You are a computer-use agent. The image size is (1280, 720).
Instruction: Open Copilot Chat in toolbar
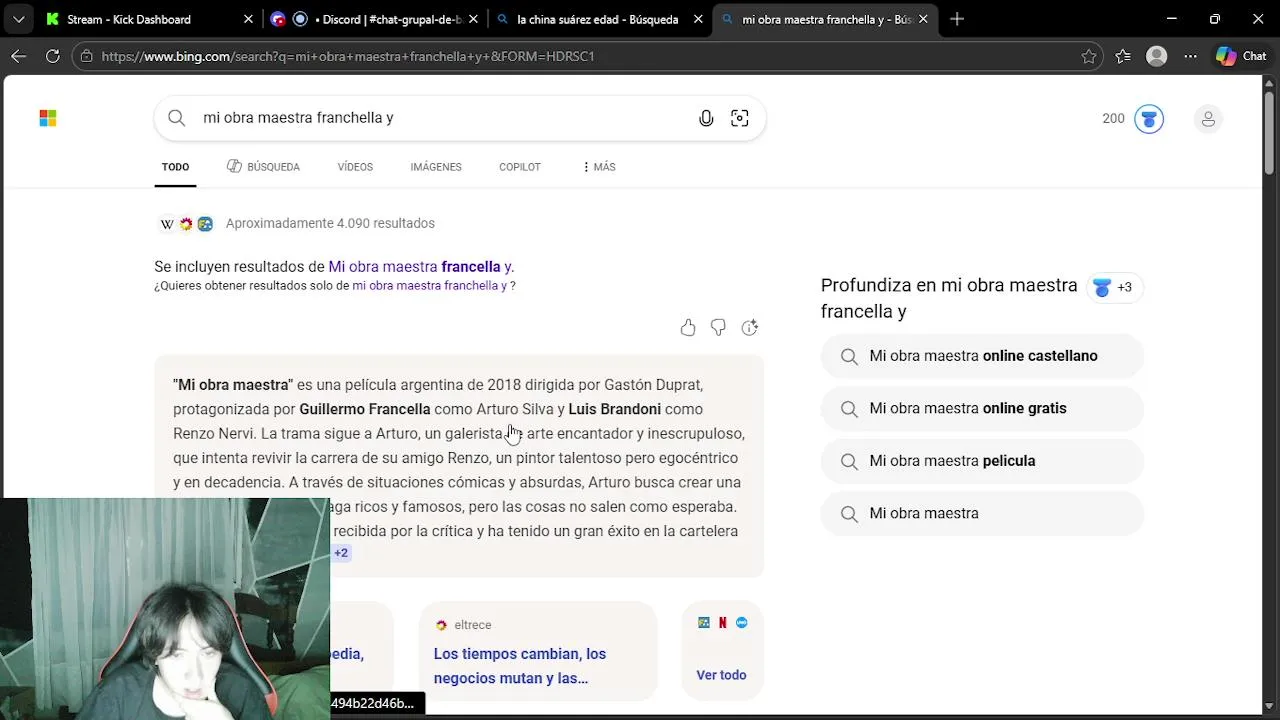(1241, 56)
